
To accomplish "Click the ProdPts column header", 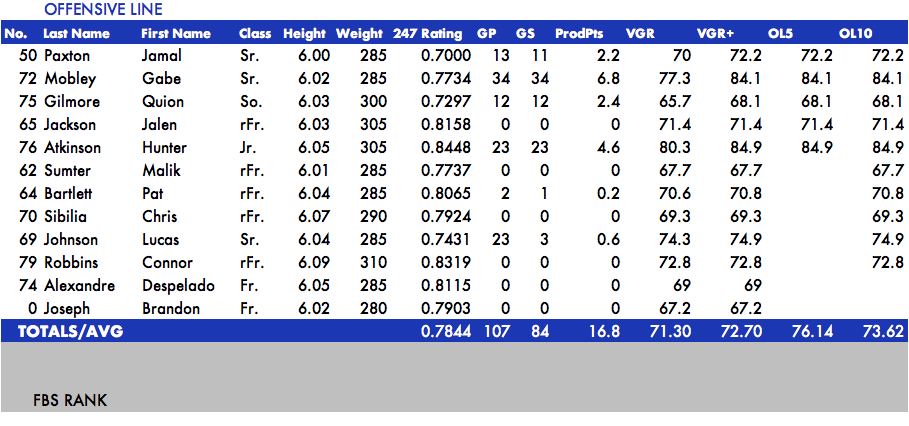I will coord(579,34).
